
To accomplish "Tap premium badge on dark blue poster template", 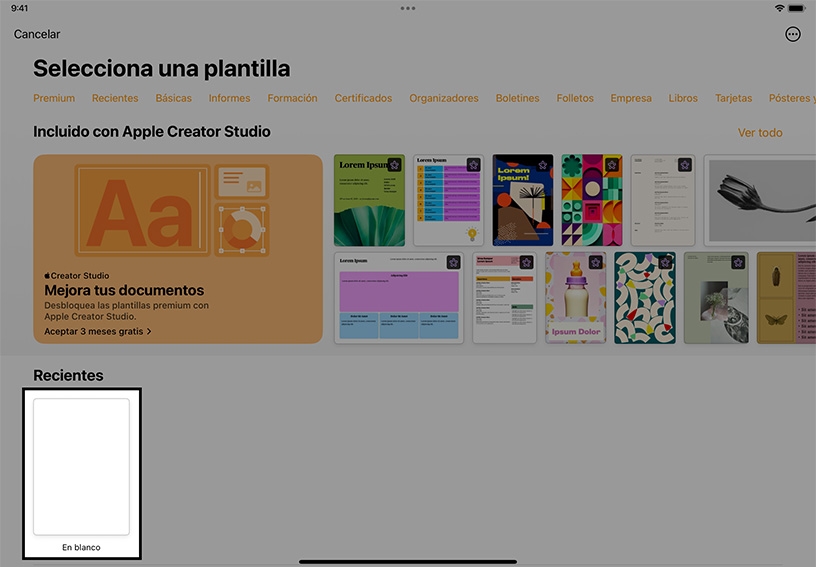I will tap(543, 165).
